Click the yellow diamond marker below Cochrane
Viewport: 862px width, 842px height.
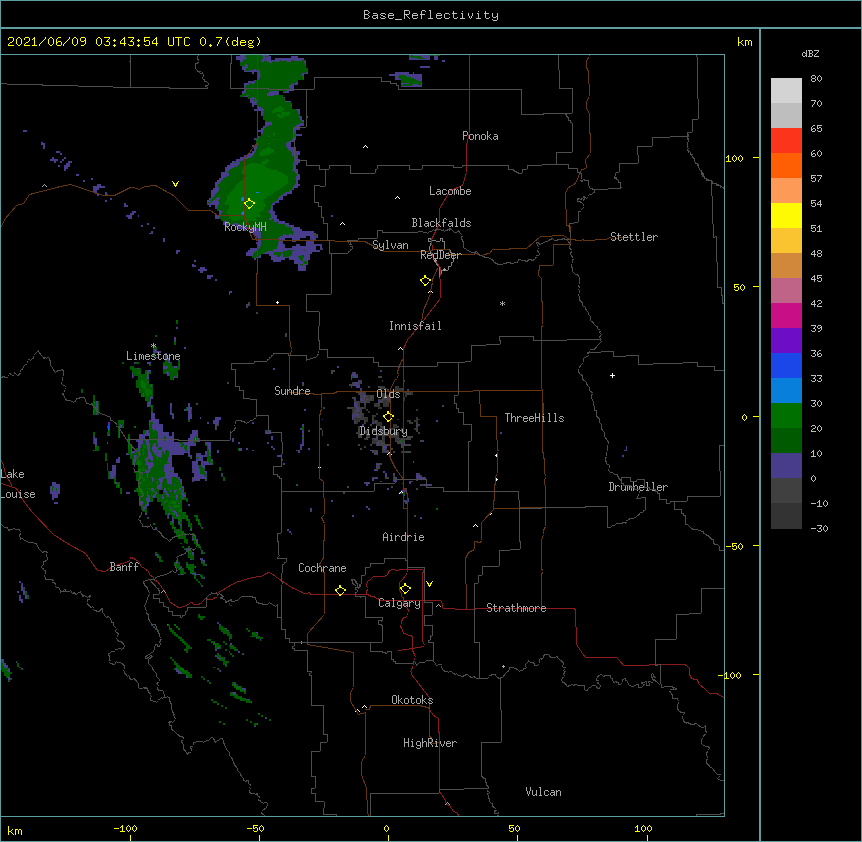pos(340,590)
